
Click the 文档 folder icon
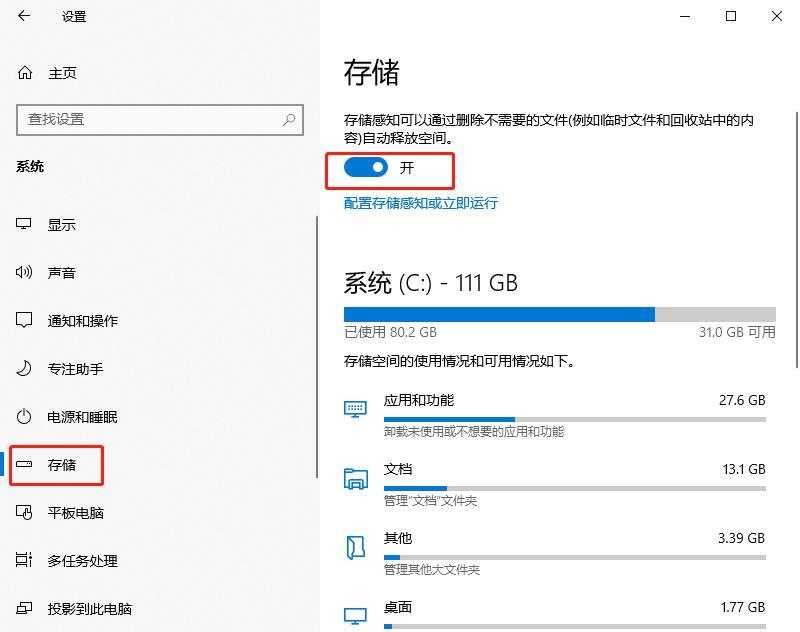355,477
